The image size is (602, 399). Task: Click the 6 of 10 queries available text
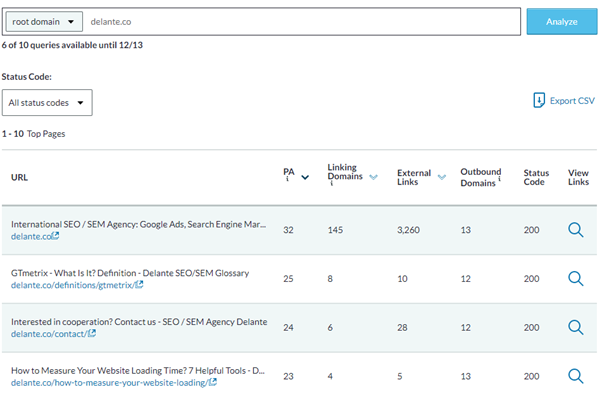(72, 45)
